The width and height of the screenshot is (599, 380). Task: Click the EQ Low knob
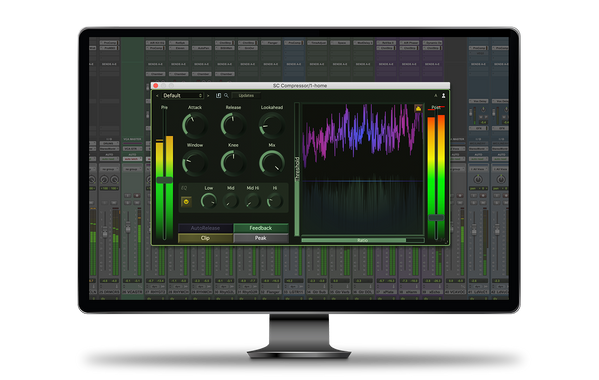[x=209, y=201]
